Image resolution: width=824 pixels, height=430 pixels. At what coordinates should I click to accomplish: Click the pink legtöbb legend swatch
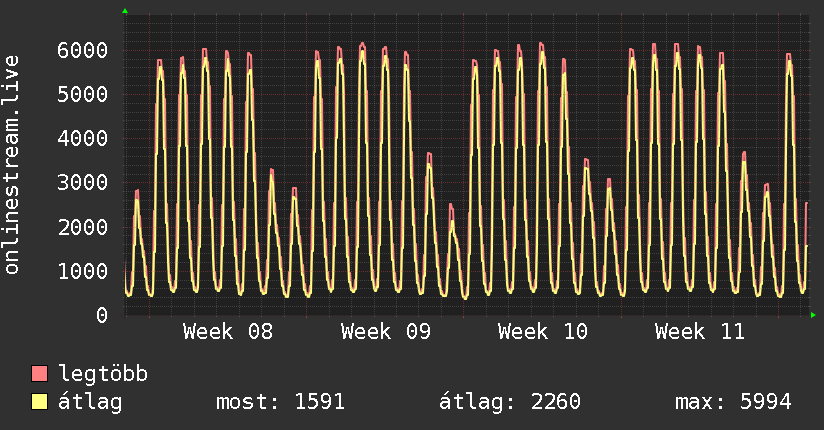tap(39, 374)
